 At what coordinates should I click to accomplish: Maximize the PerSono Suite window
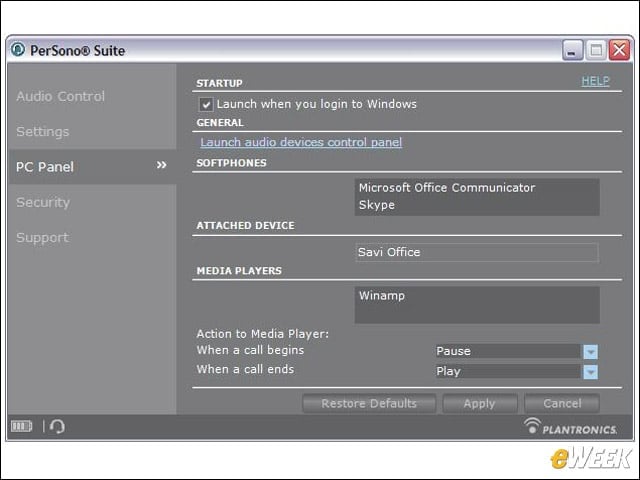point(596,50)
